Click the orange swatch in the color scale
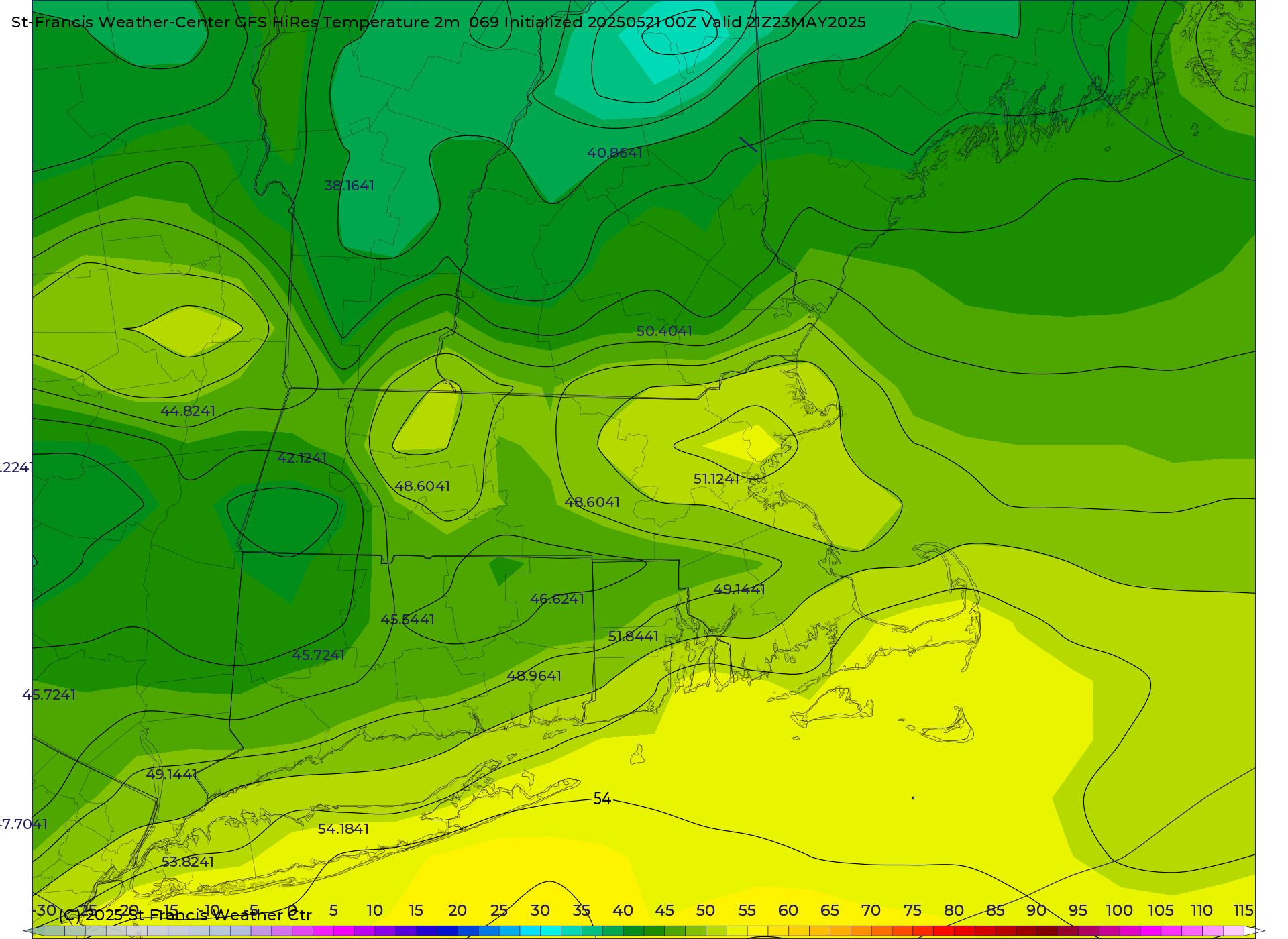1288x939 pixels. pyautogui.click(x=861, y=931)
